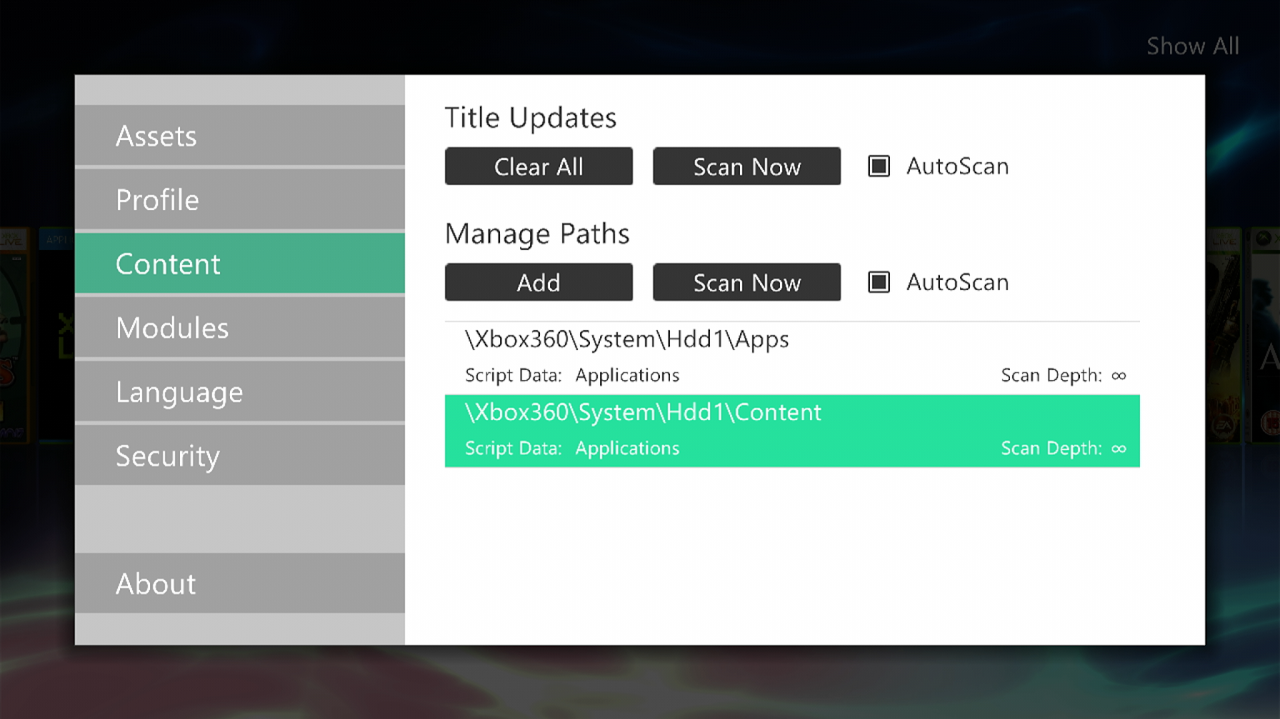
Task: Click Show All in top right corner
Action: pyautogui.click(x=1192, y=46)
